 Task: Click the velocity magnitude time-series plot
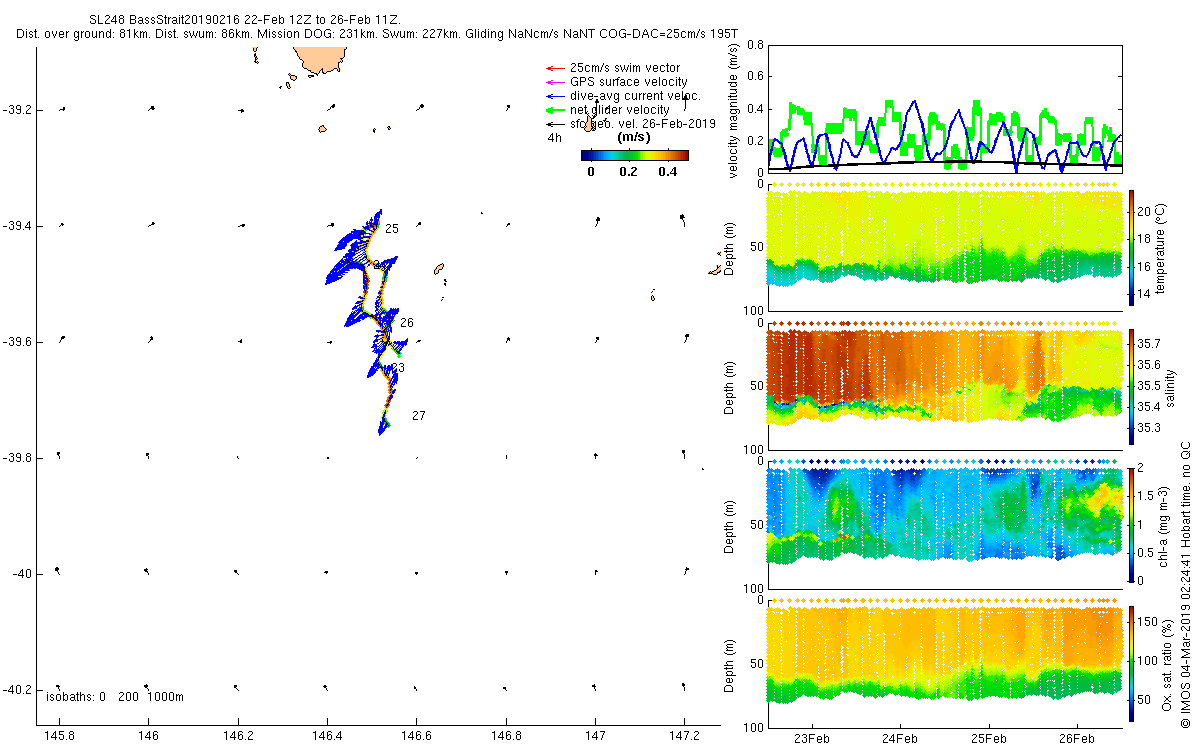pos(944,108)
